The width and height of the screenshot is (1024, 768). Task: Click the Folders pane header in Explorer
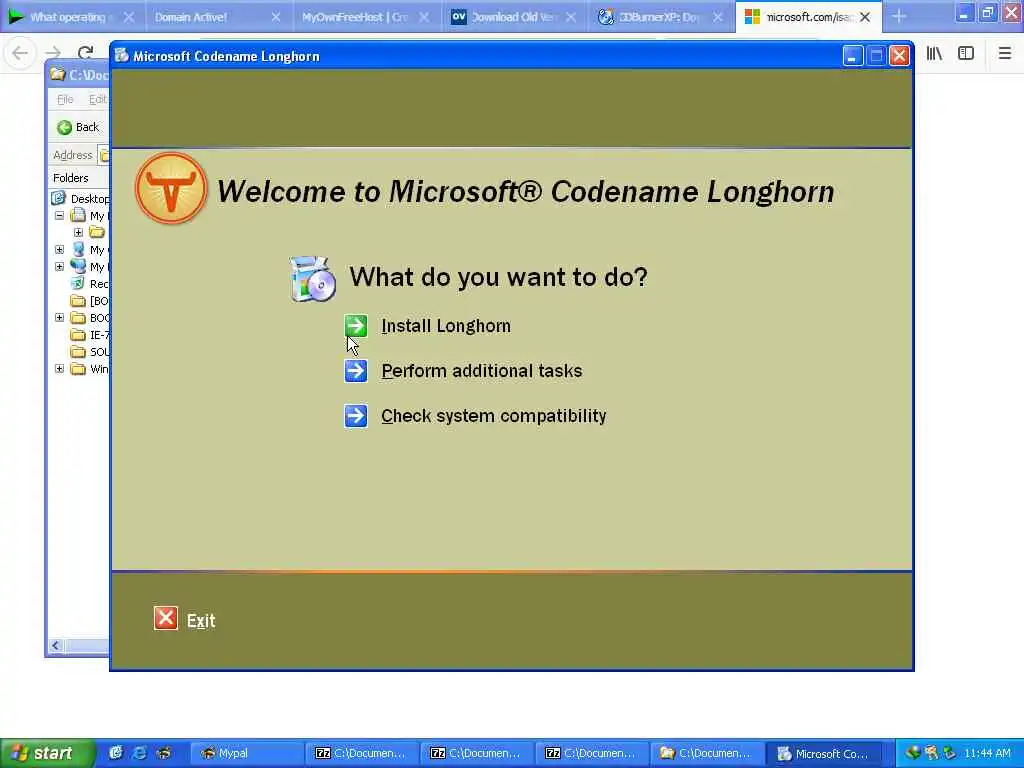pos(71,178)
